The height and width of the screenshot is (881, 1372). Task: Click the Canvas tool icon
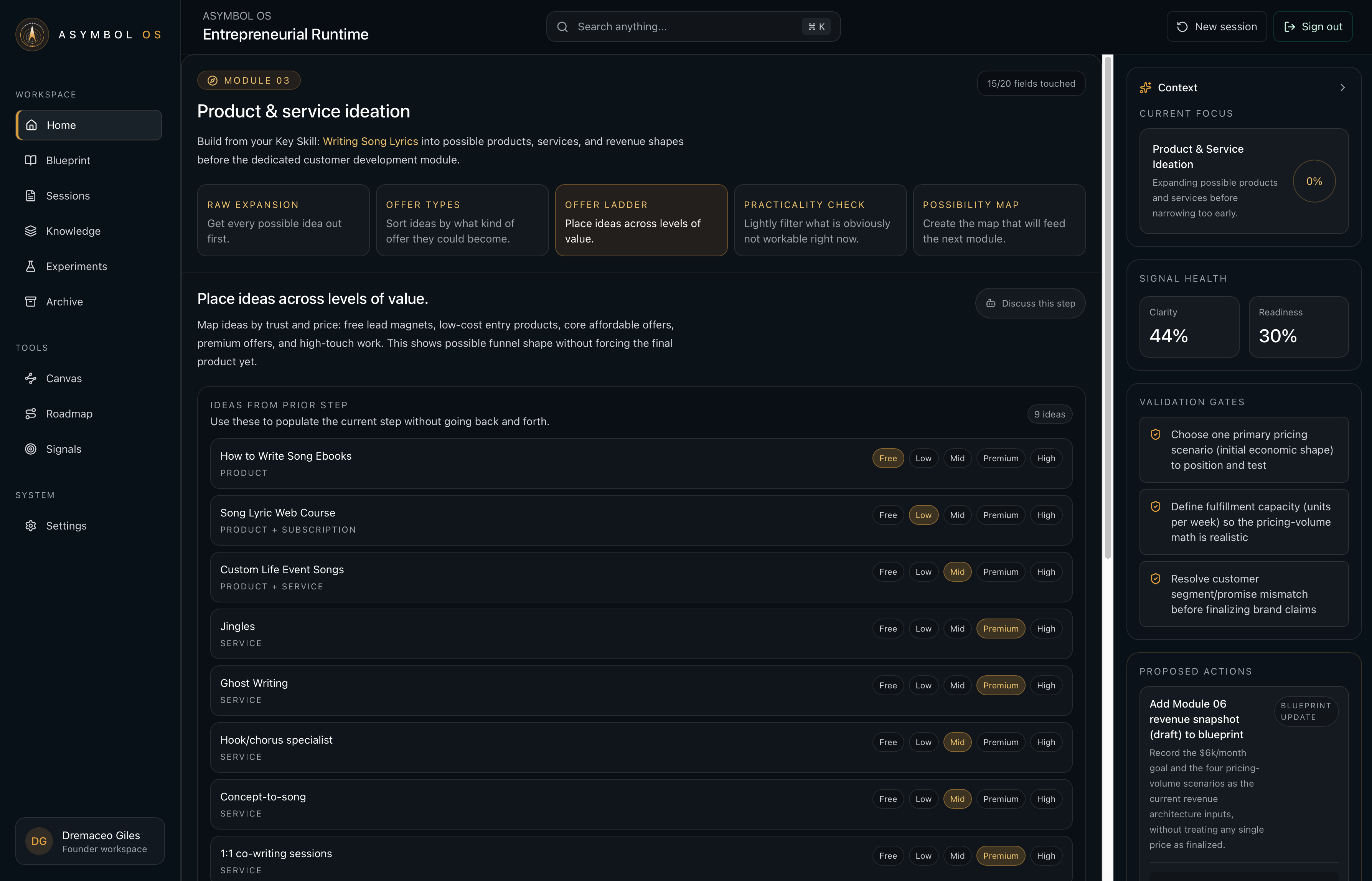pos(31,378)
